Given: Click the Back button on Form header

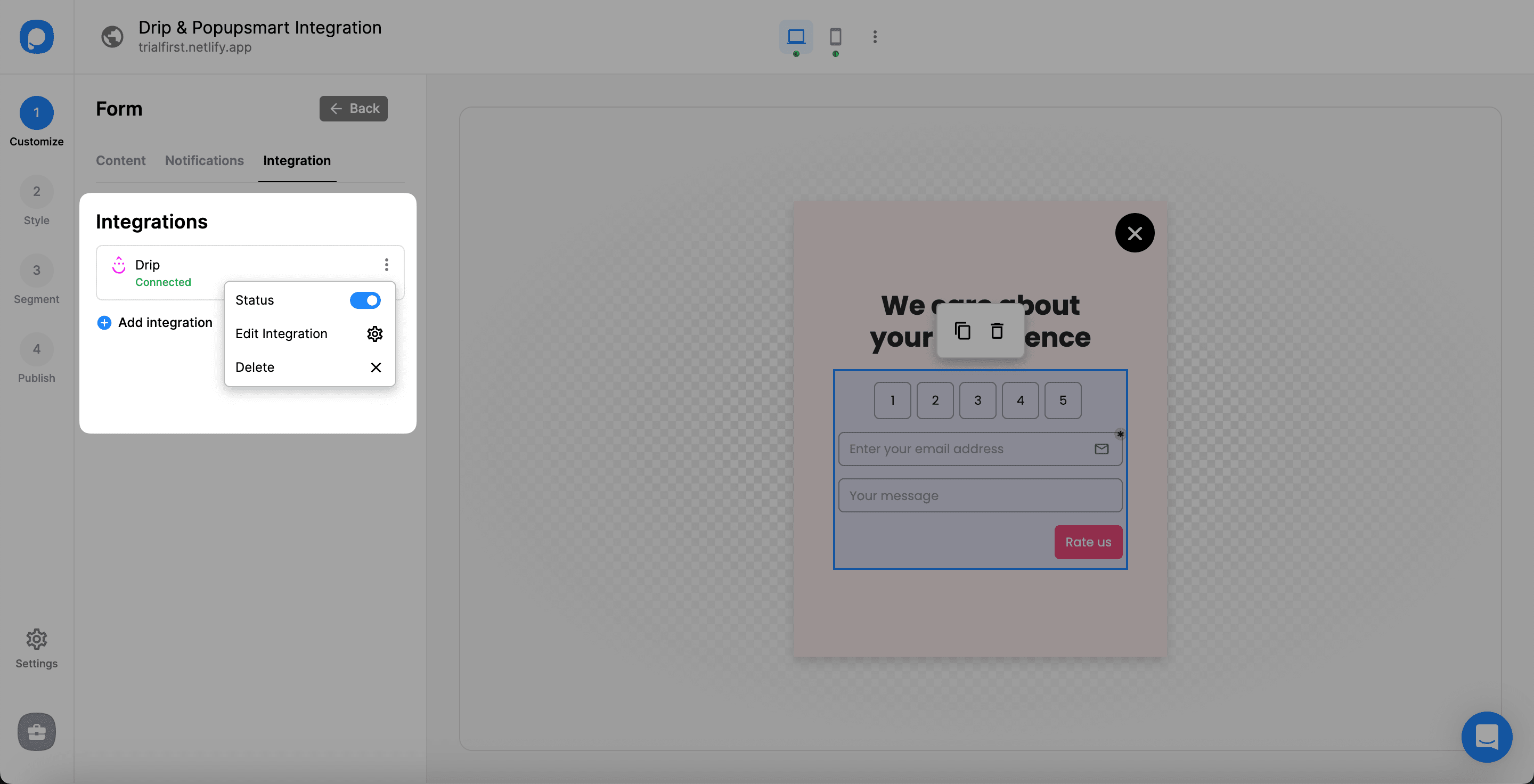Looking at the screenshot, I should coord(353,108).
